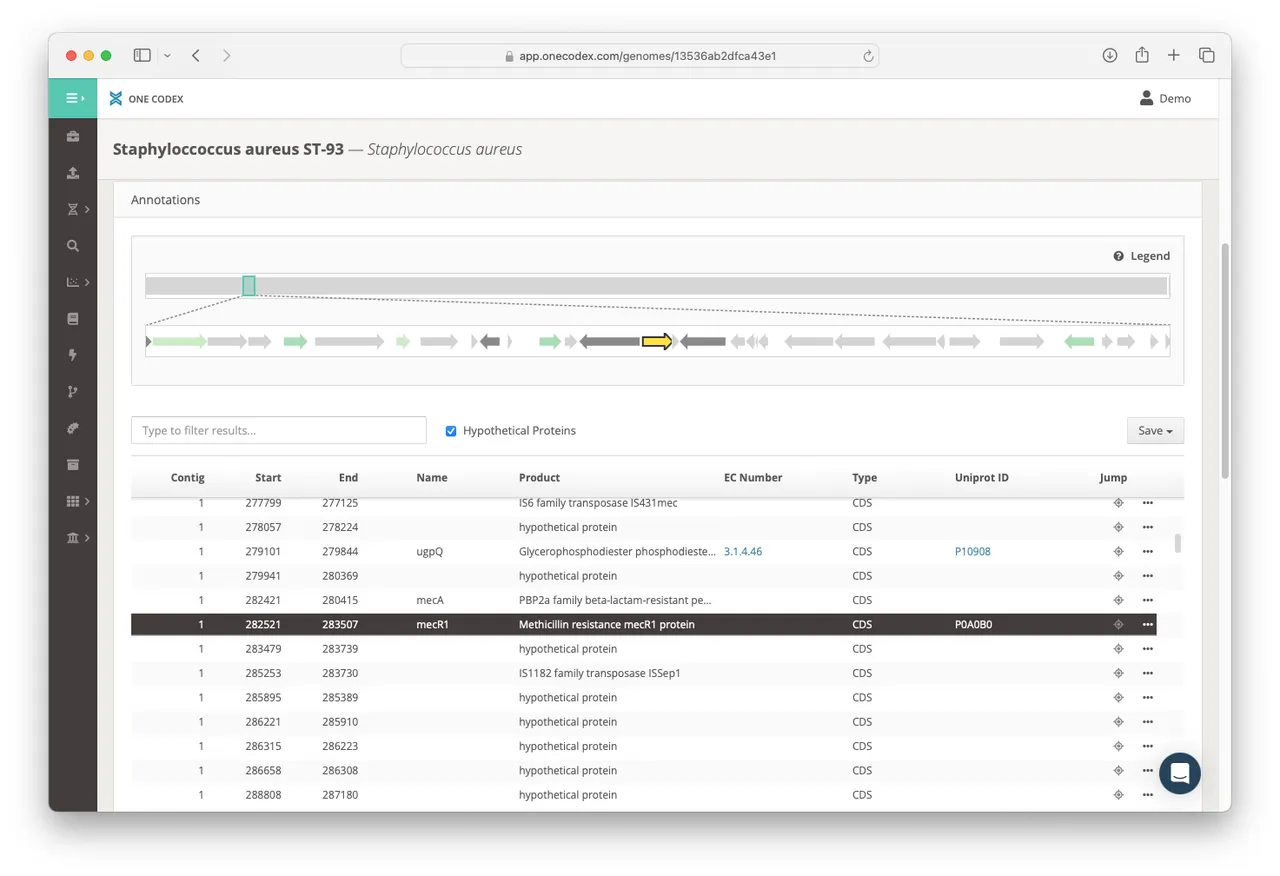
Task: Show Safari tab overview
Action: tap(1207, 56)
